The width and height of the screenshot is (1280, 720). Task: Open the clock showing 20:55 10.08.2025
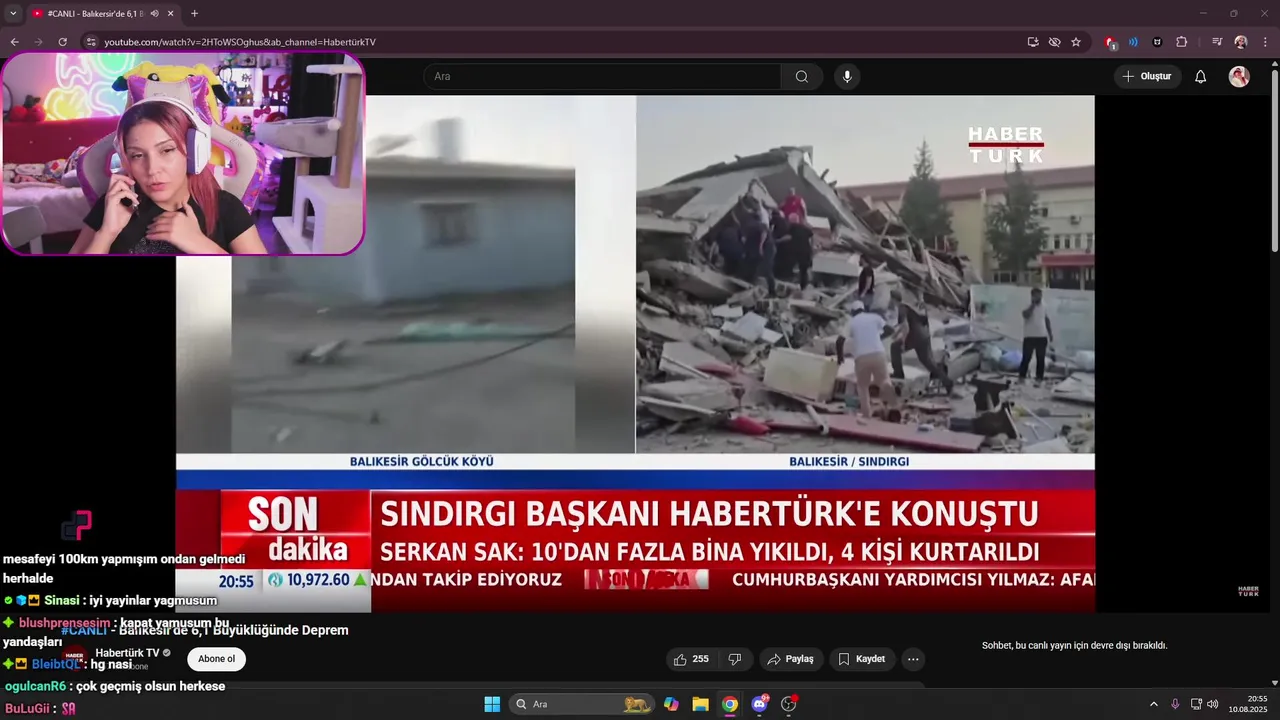(1248, 704)
